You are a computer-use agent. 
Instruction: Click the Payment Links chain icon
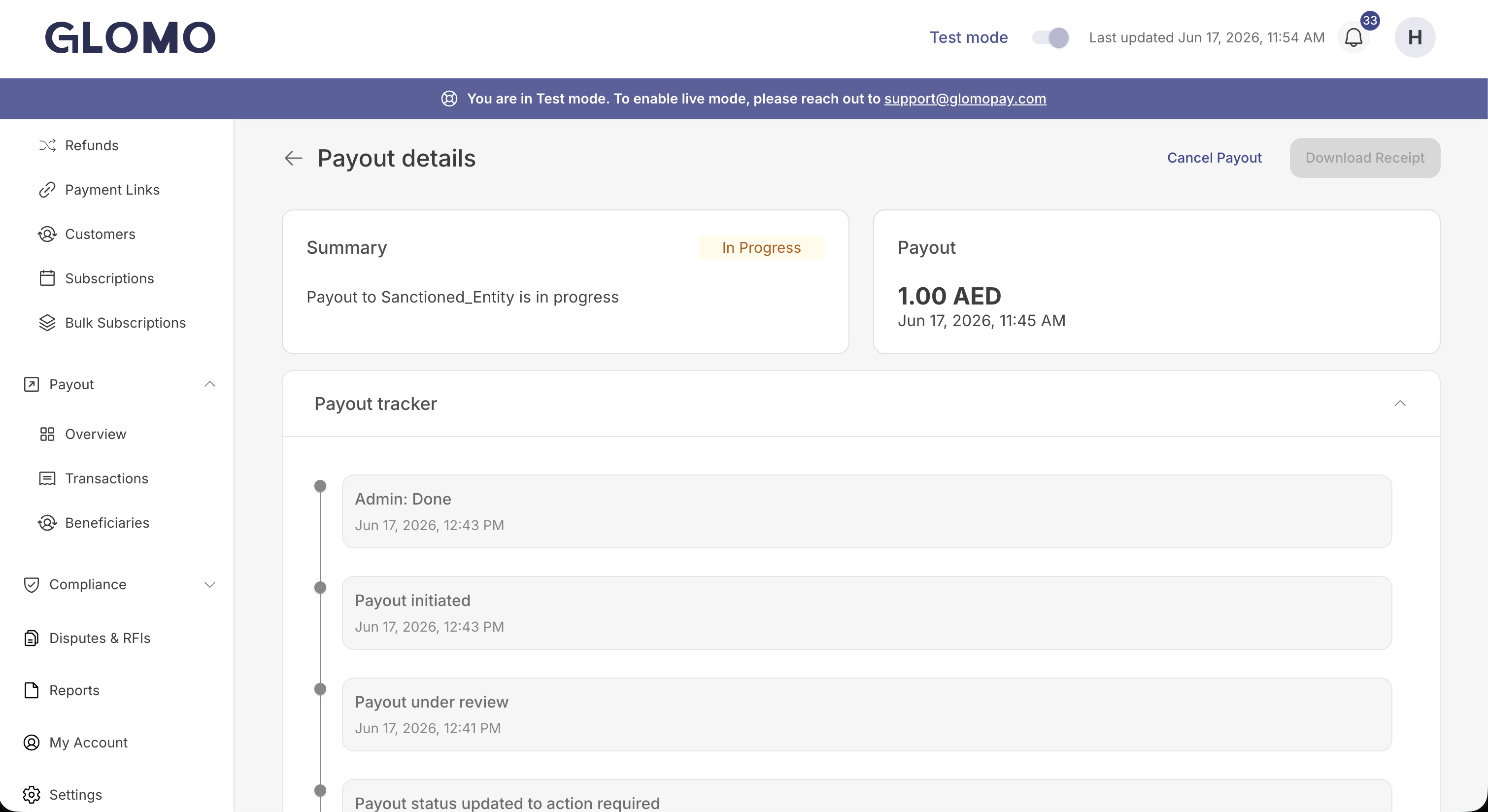[47, 189]
